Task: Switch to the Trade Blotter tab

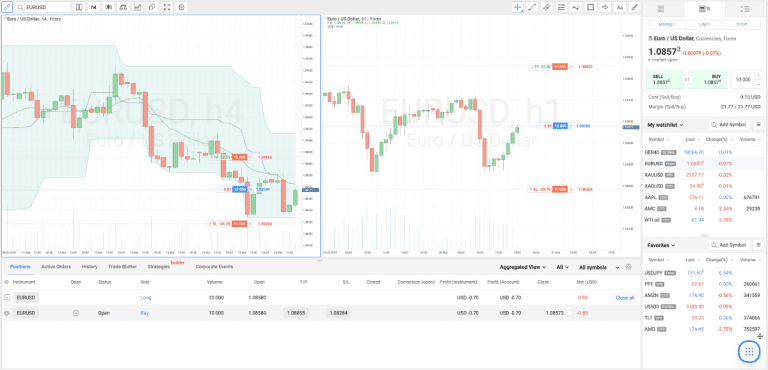Action: click(x=123, y=267)
